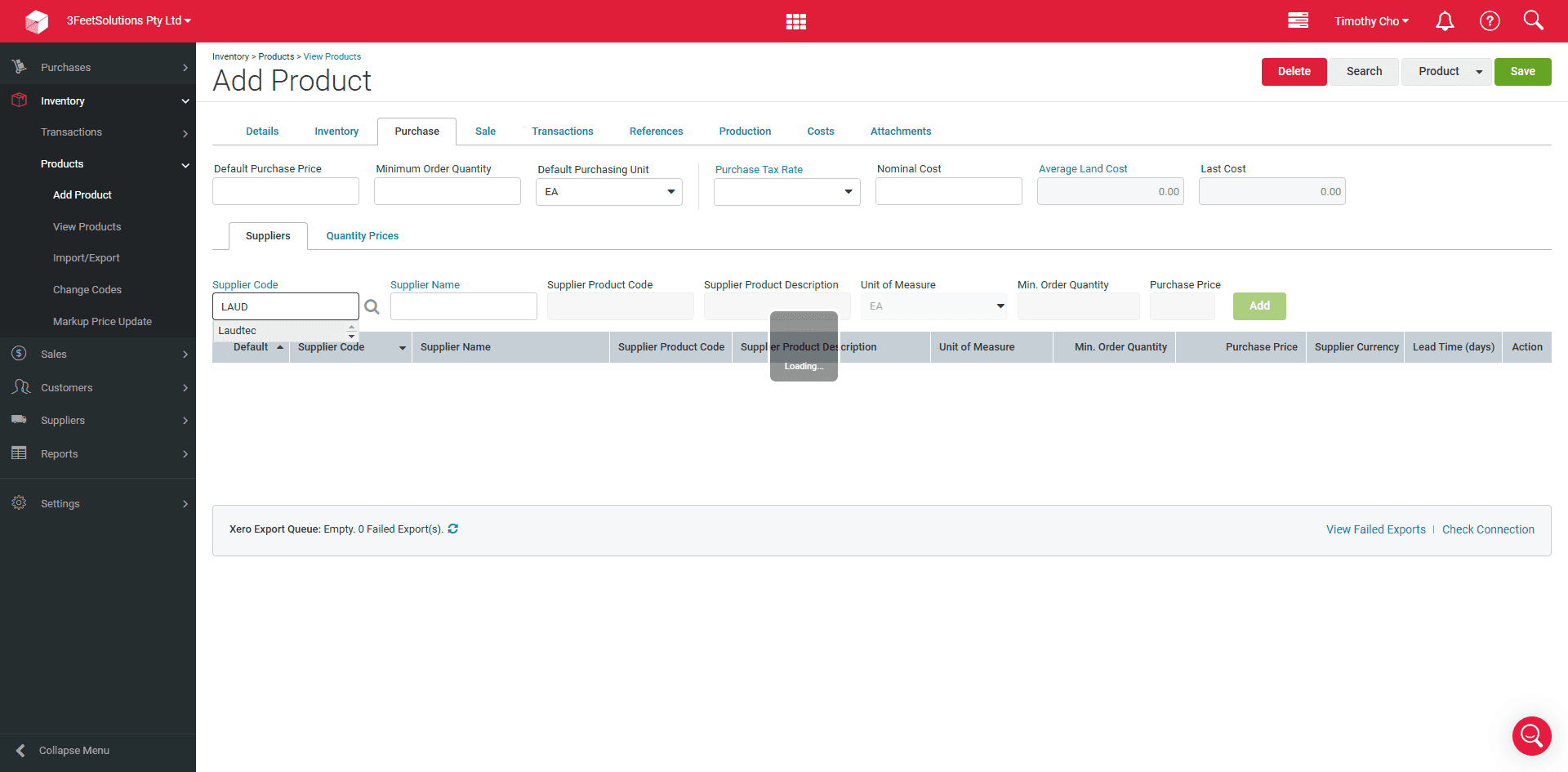This screenshot has height=772, width=1568.
Task: Open the list view icon beside Timothy Cho
Action: tap(1298, 20)
